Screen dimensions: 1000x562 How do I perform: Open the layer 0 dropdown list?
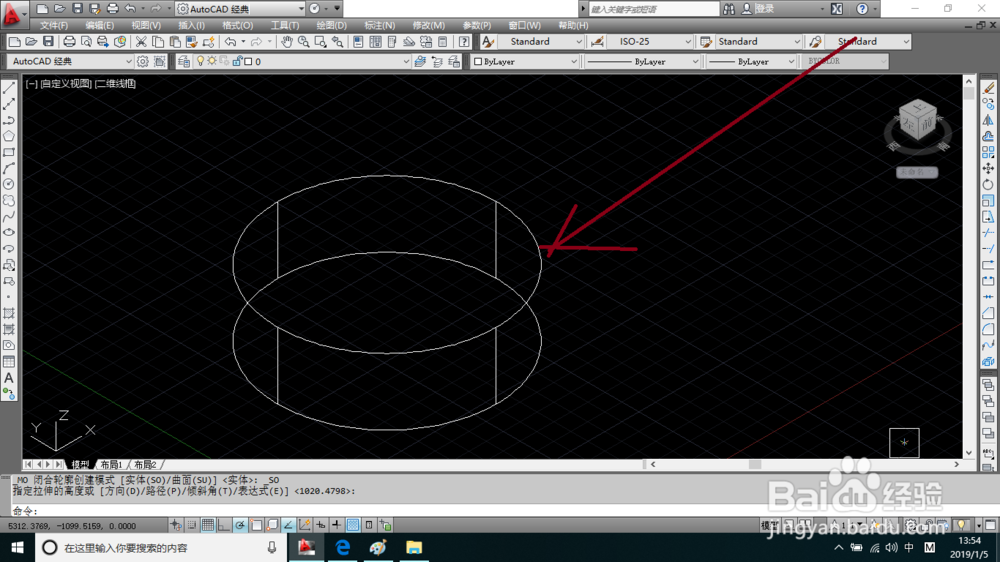click(x=302, y=61)
